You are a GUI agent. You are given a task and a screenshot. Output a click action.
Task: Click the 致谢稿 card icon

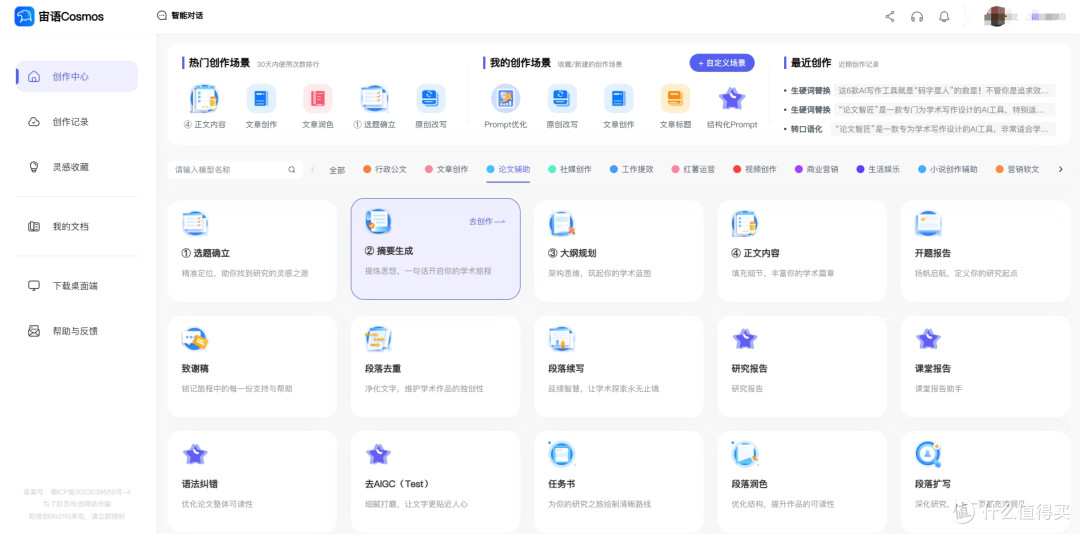pyautogui.click(x=195, y=339)
